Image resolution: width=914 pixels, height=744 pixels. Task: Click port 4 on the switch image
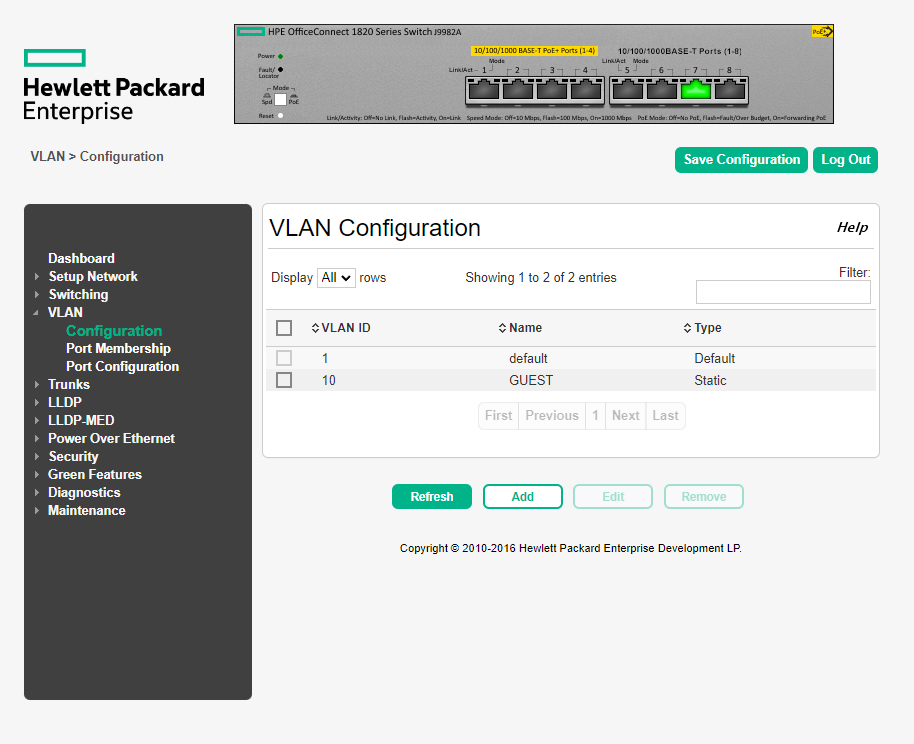(586, 90)
